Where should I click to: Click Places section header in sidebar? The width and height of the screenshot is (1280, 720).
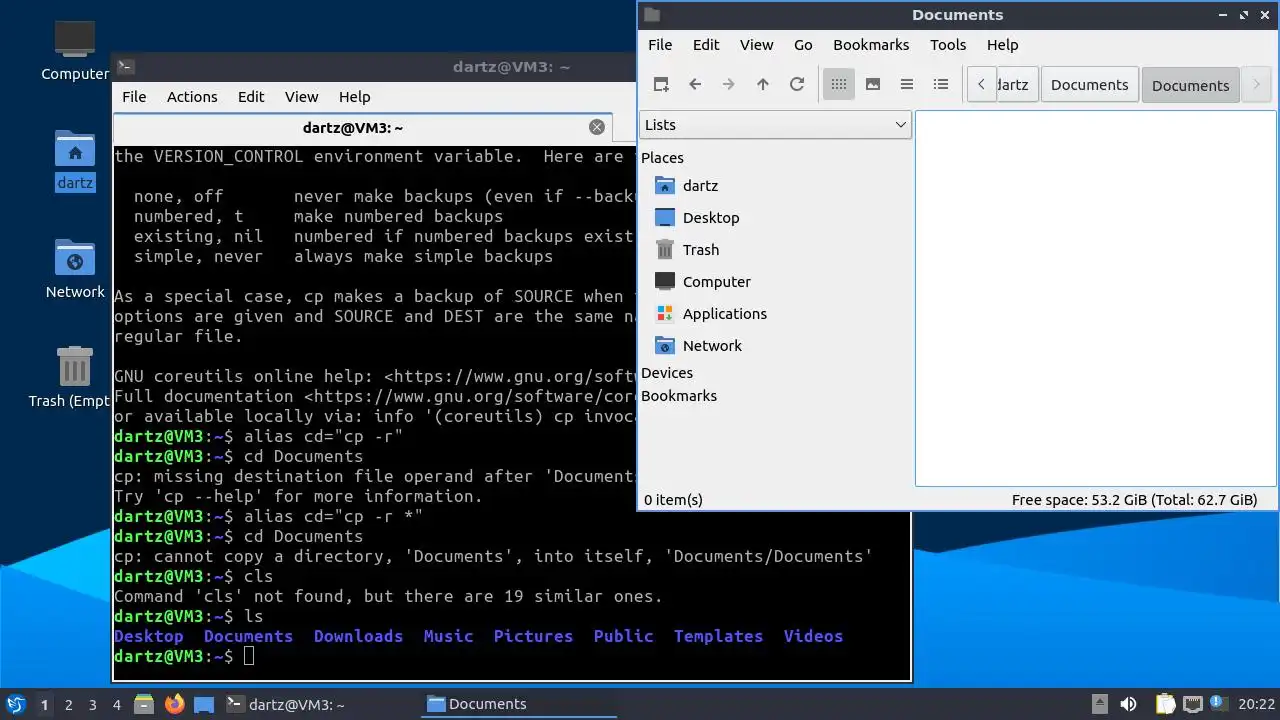tap(662, 158)
